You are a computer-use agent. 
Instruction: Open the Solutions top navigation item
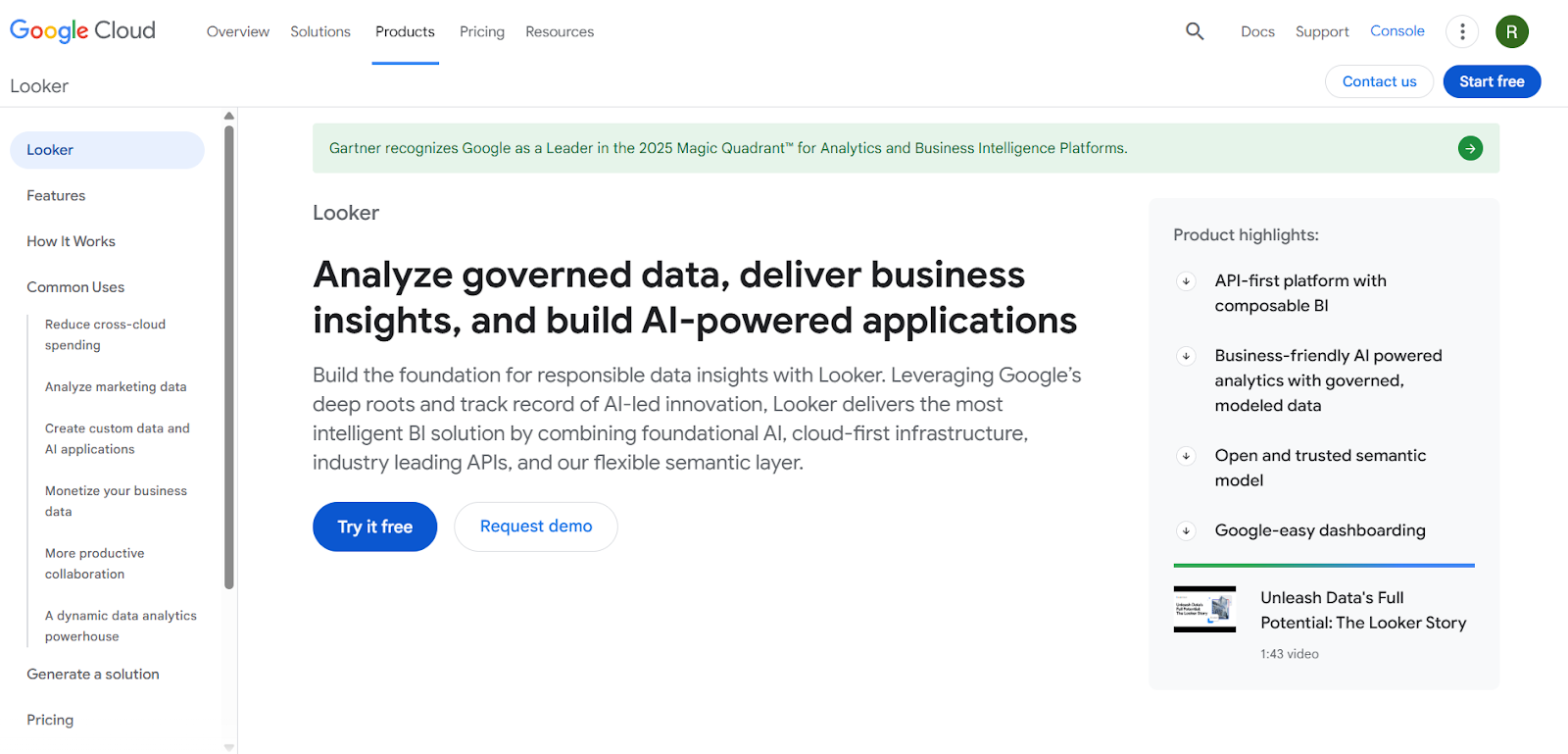click(319, 31)
